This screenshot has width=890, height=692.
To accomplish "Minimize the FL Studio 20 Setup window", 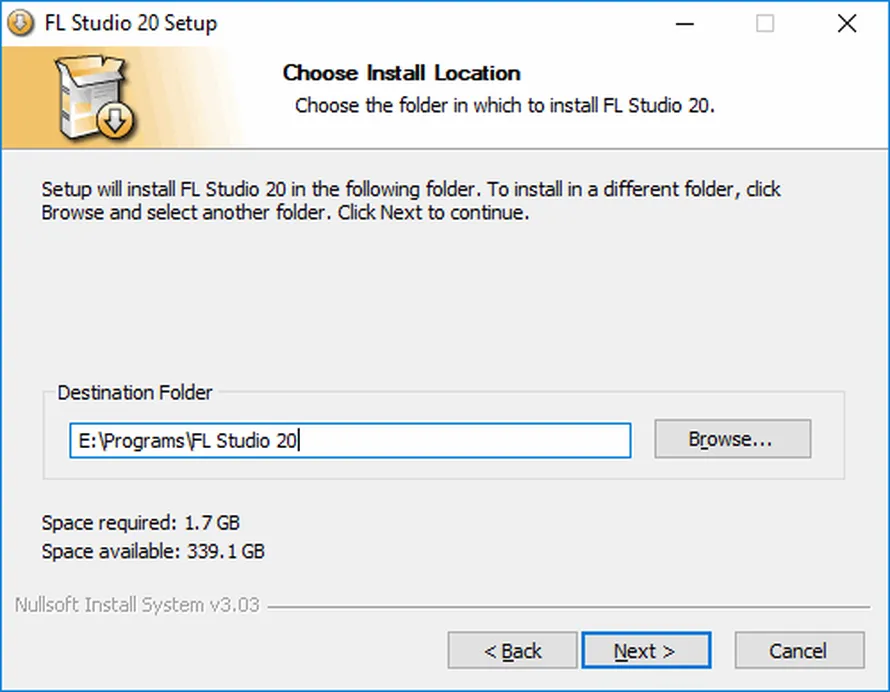I will [x=685, y=24].
